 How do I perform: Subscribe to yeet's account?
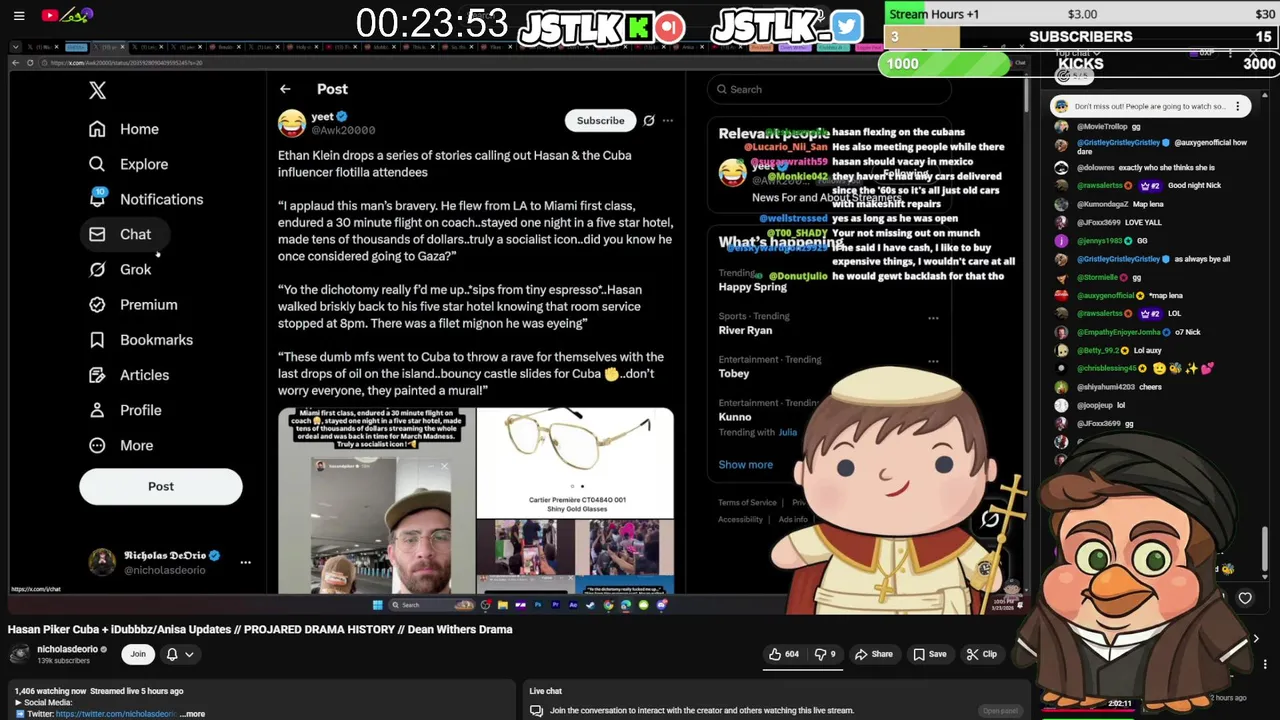[x=600, y=120]
